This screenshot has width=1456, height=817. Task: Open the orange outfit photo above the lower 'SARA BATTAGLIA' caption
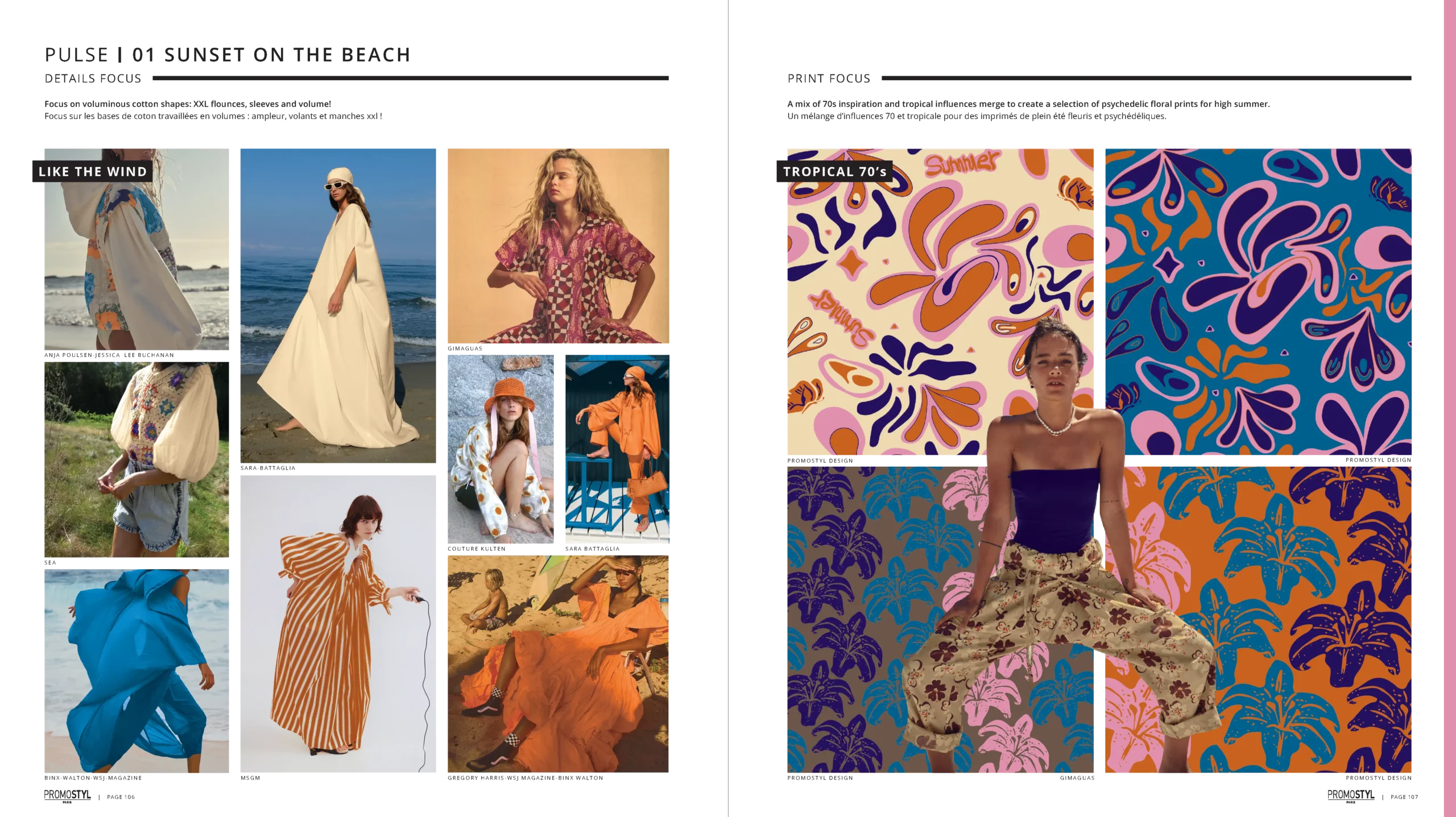click(617, 449)
